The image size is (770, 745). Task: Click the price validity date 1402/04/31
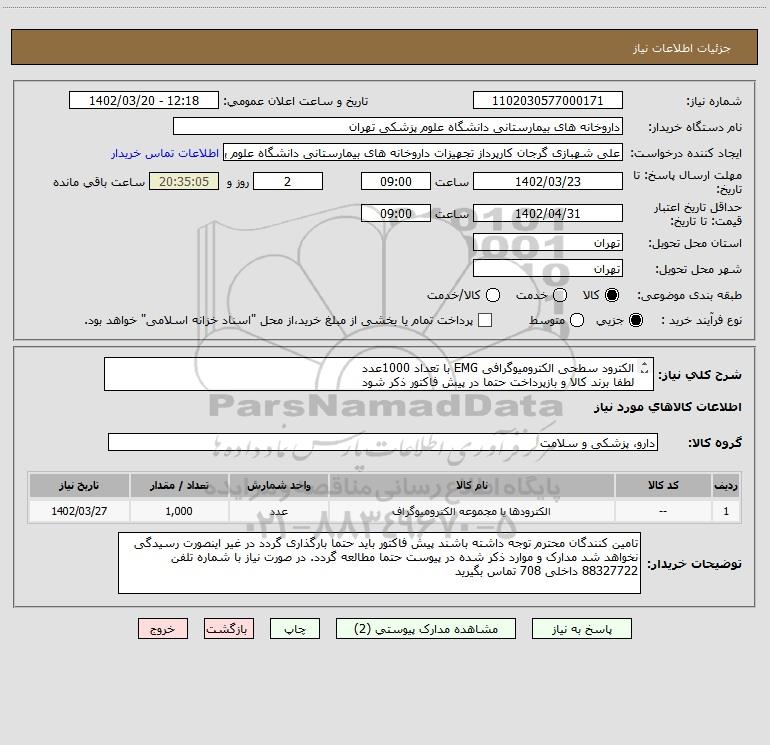548,213
